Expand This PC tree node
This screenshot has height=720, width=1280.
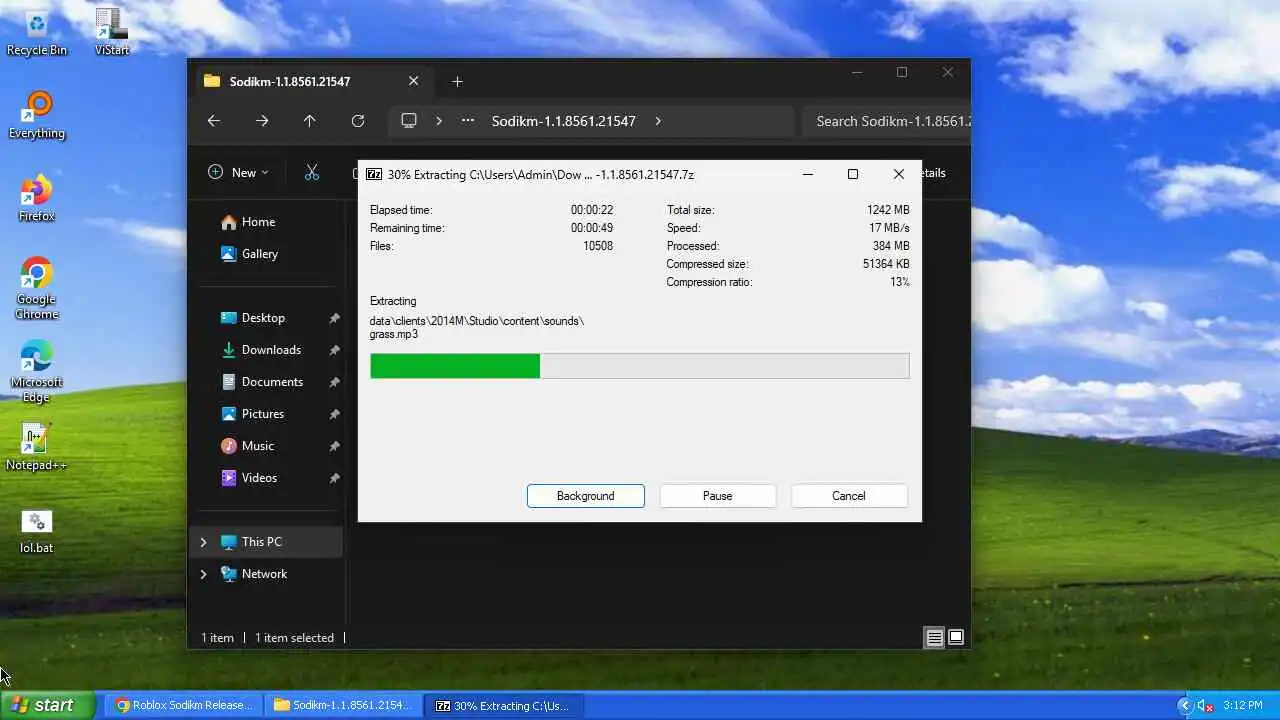pyautogui.click(x=203, y=542)
